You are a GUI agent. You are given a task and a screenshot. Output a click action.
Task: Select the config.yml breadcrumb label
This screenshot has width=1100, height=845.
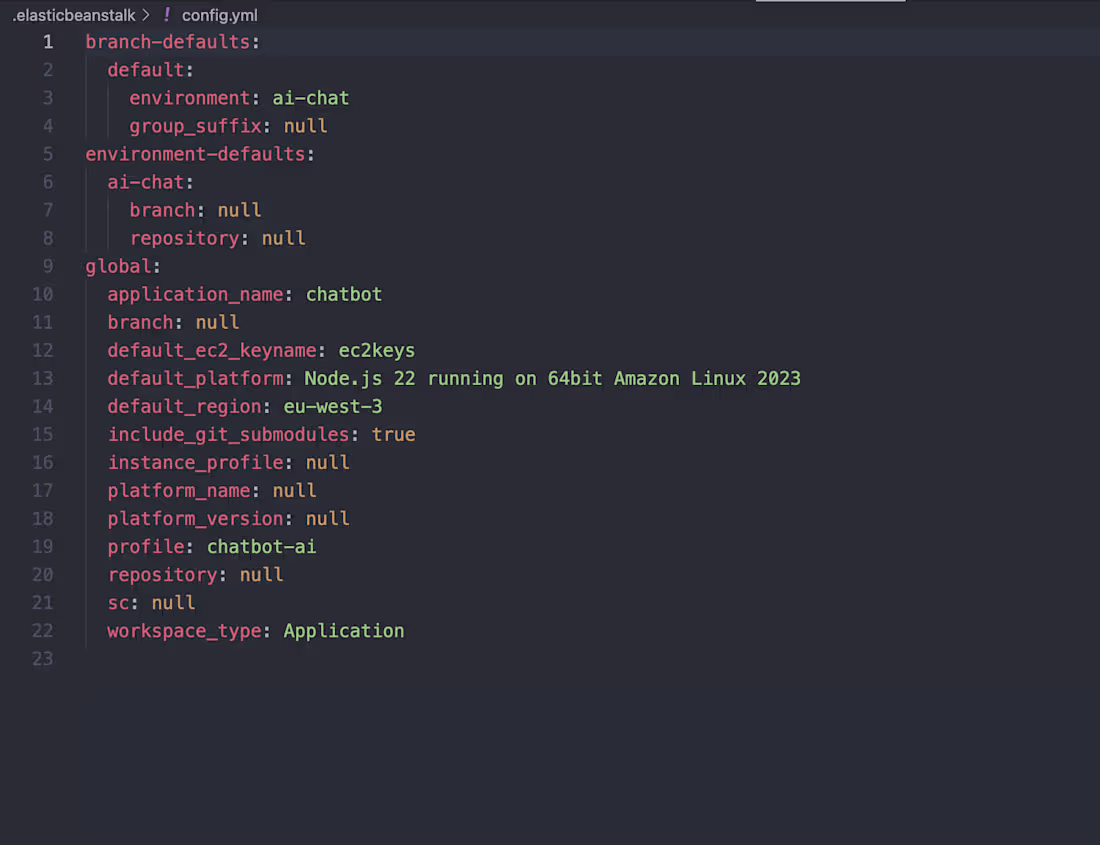[x=218, y=15]
